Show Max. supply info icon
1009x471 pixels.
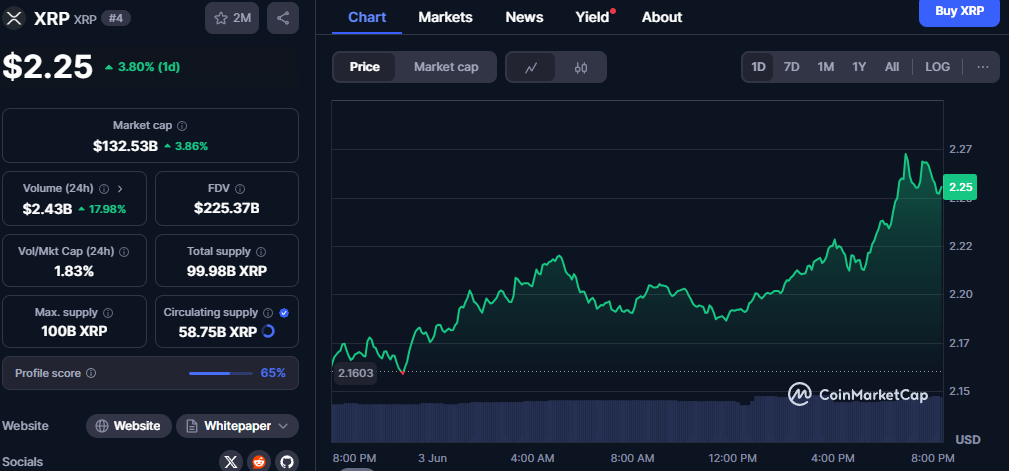(108, 313)
